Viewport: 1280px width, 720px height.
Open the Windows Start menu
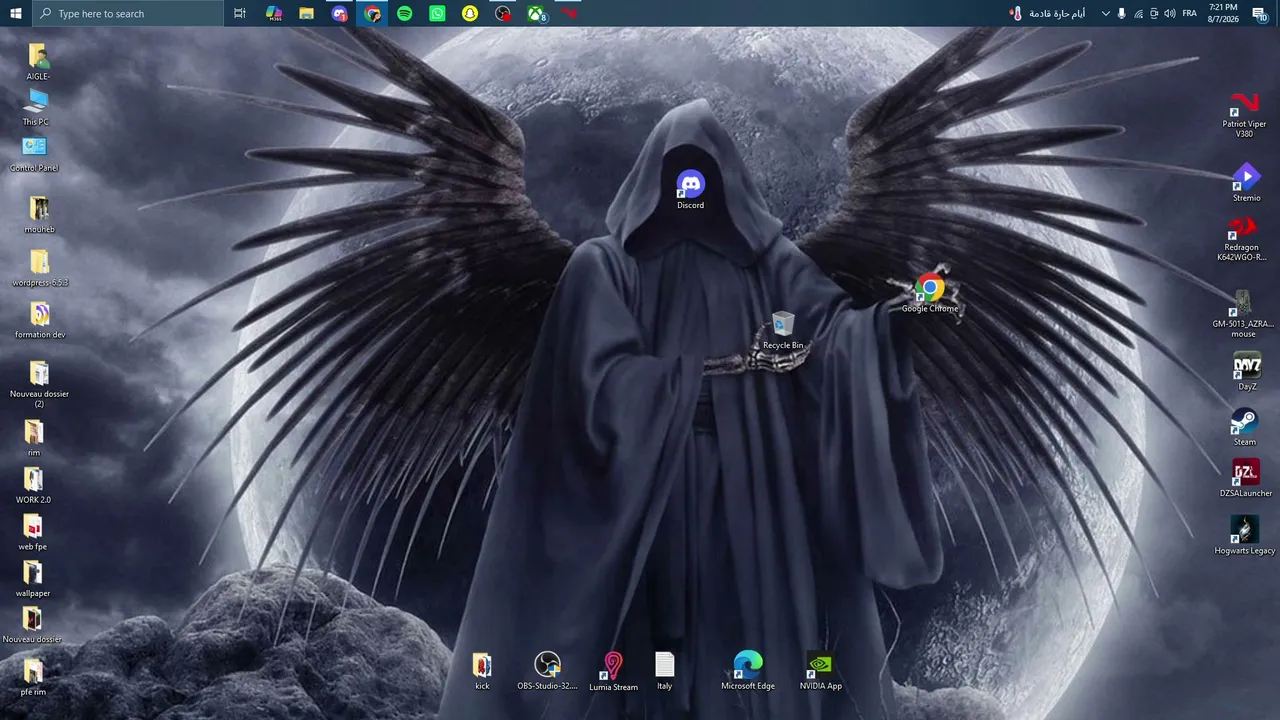pos(16,13)
